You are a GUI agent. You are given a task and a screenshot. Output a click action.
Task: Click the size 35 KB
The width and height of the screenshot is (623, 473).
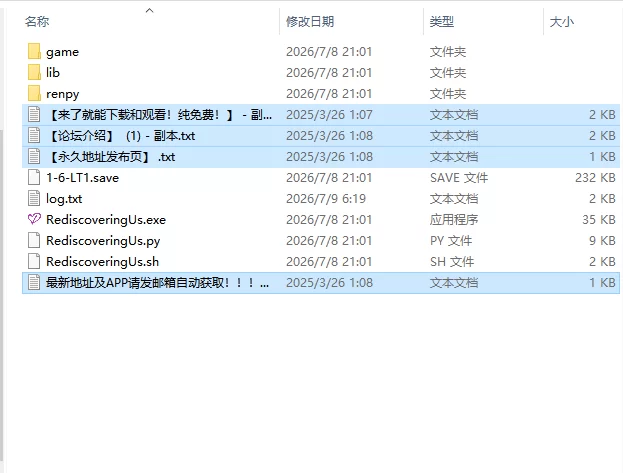(x=599, y=220)
